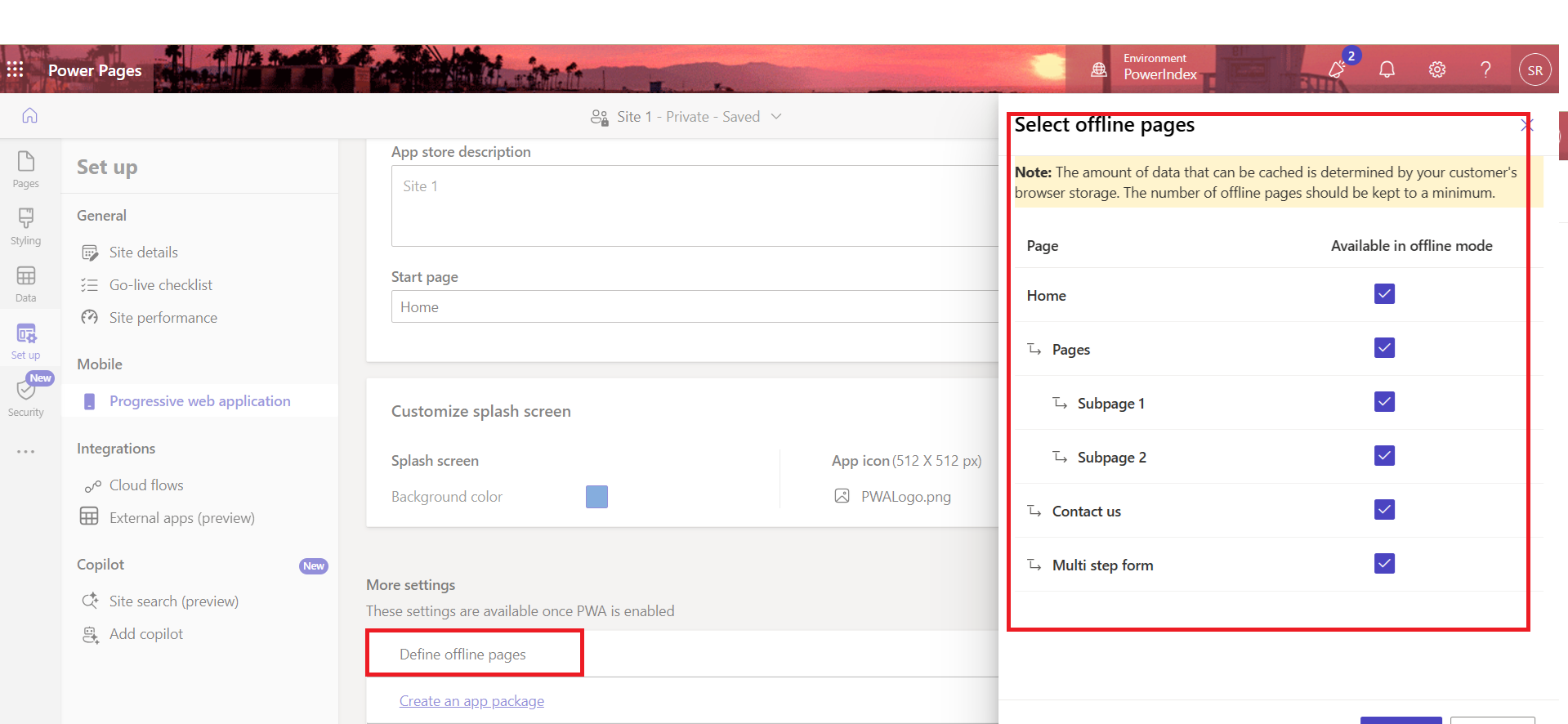
Task: Open the Styling workspace icon
Action: (x=25, y=226)
